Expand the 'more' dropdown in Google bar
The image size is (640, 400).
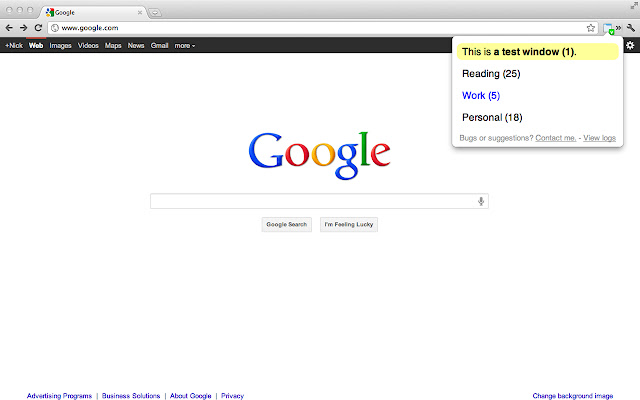pos(184,46)
